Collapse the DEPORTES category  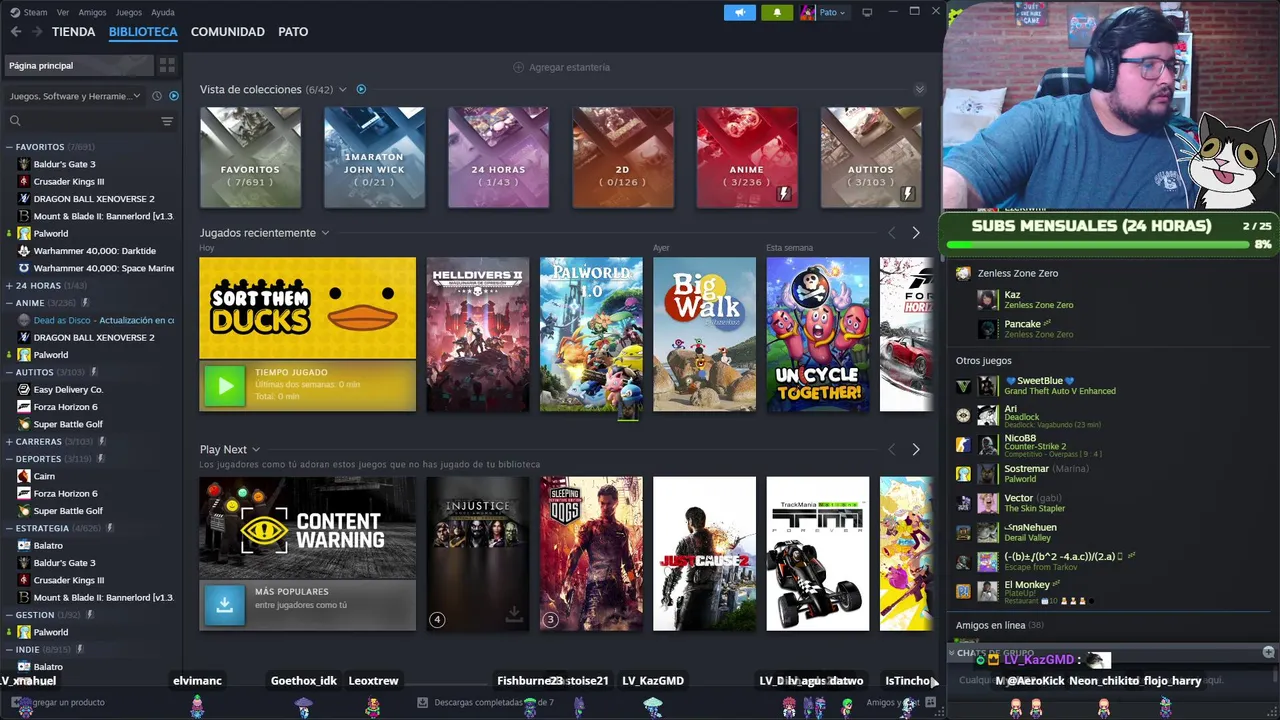(9, 459)
